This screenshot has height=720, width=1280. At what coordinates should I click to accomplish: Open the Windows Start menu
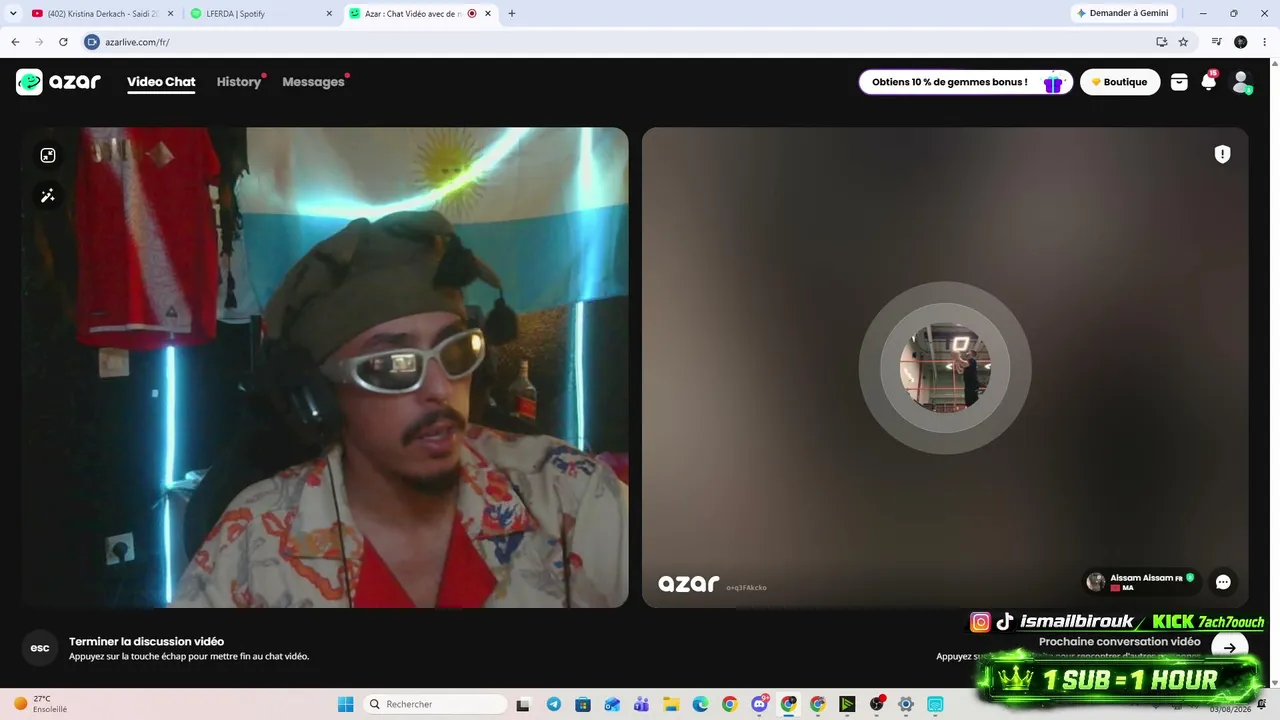coord(345,704)
